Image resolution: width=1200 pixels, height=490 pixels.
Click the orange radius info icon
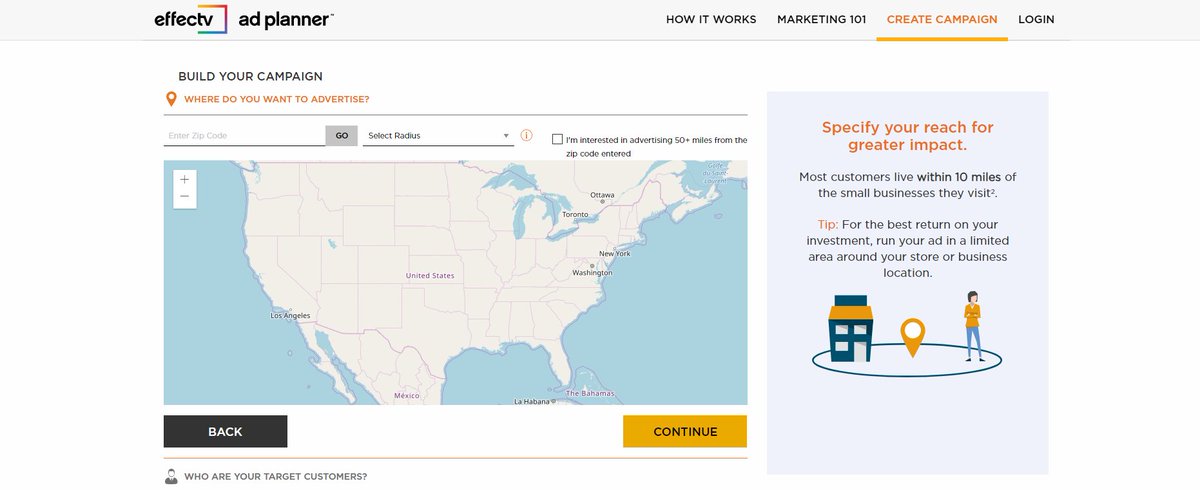click(526, 135)
